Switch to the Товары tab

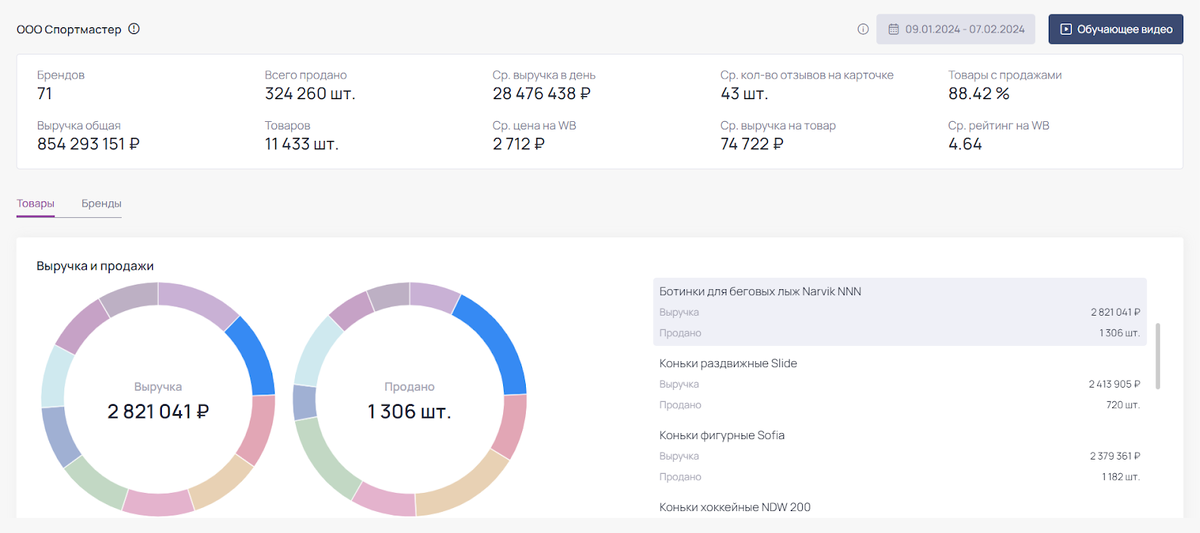point(36,203)
